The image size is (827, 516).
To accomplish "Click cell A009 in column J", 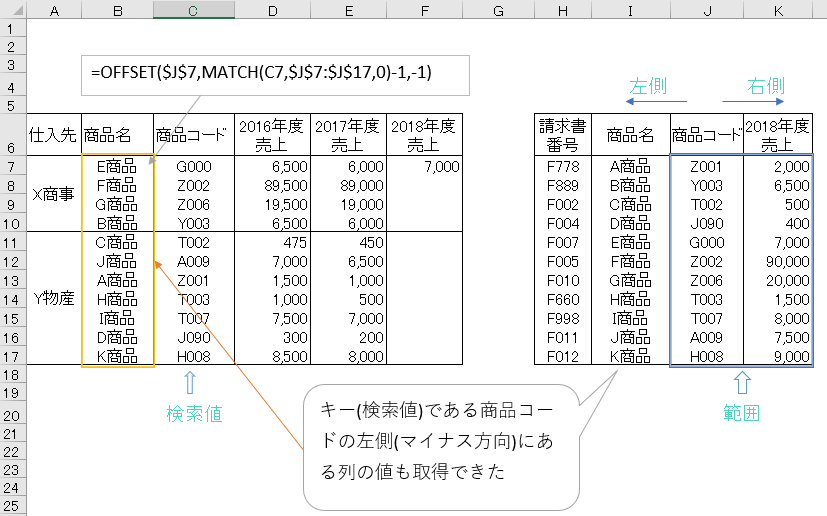I will [x=707, y=338].
